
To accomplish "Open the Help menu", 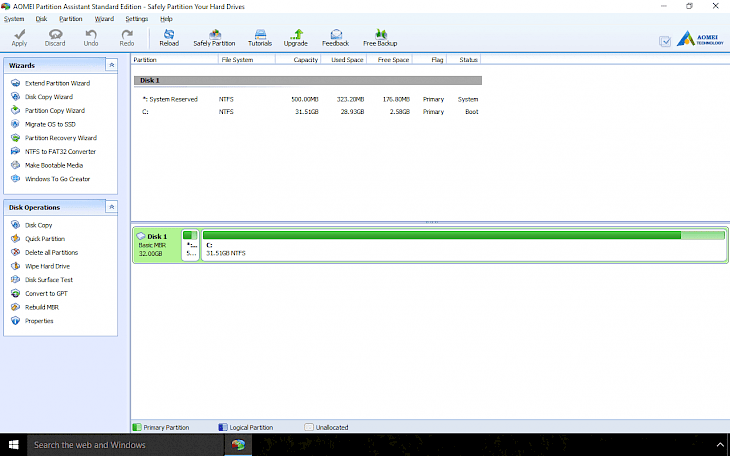I will [166, 19].
